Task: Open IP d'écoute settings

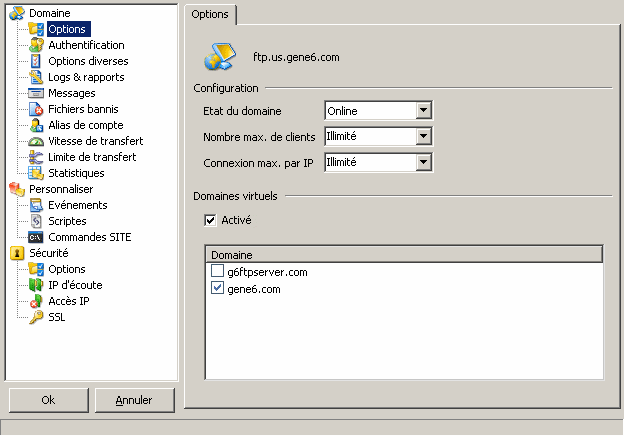Action: [75, 285]
